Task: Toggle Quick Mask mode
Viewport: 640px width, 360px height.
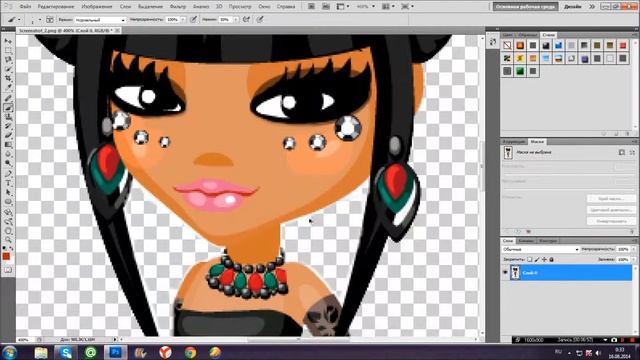Action: coord(8,270)
